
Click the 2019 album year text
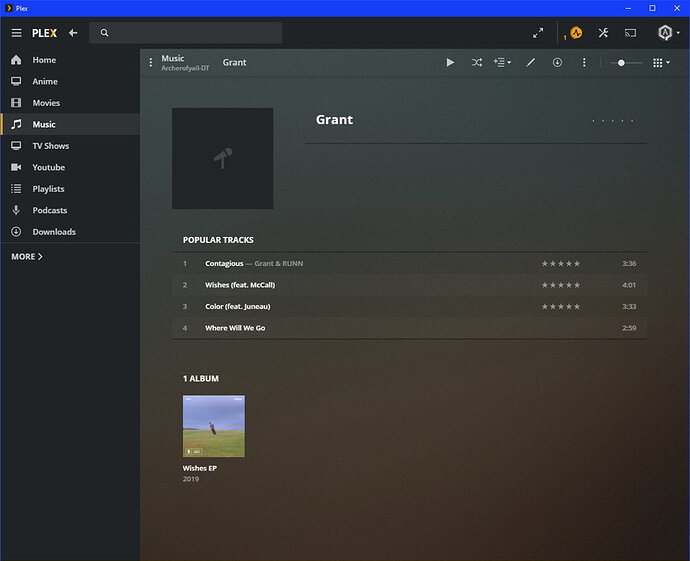pyautogui.click(x=191, y=479)
